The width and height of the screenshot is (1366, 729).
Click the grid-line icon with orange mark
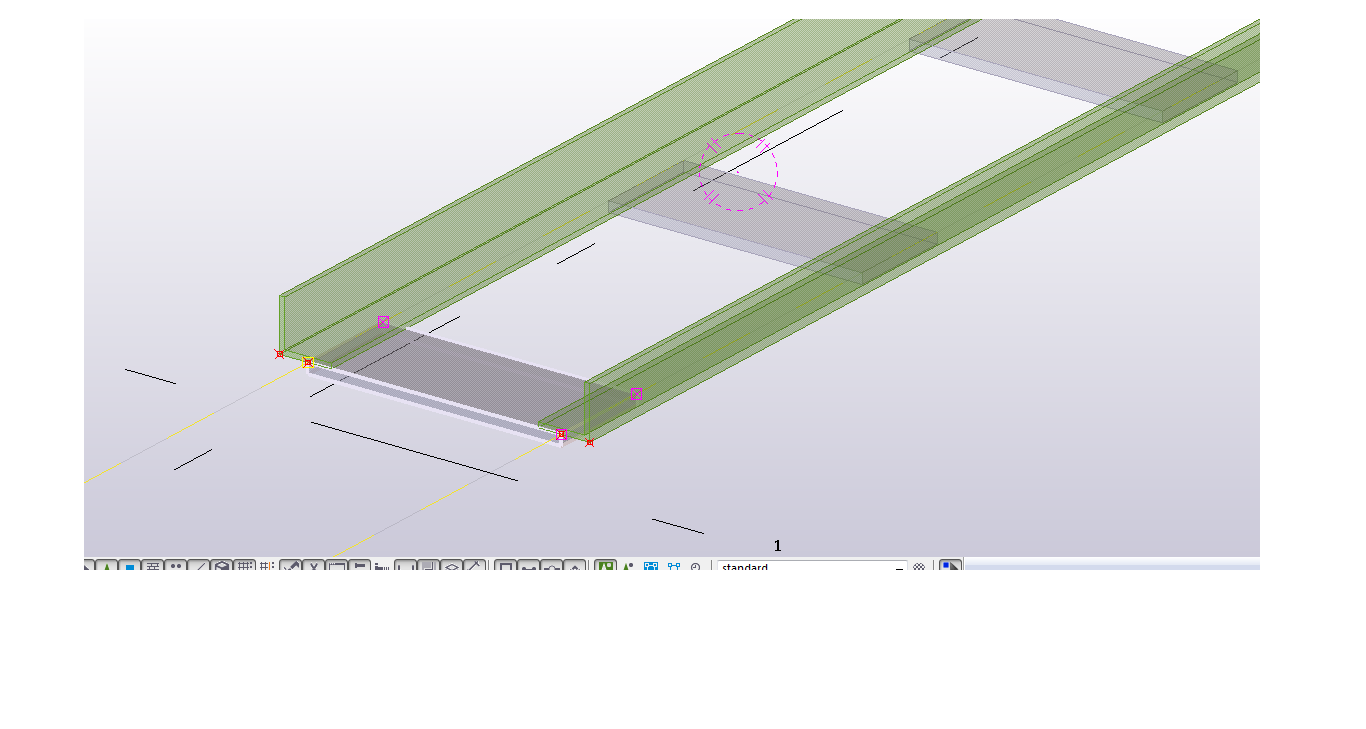coord(267,567)
